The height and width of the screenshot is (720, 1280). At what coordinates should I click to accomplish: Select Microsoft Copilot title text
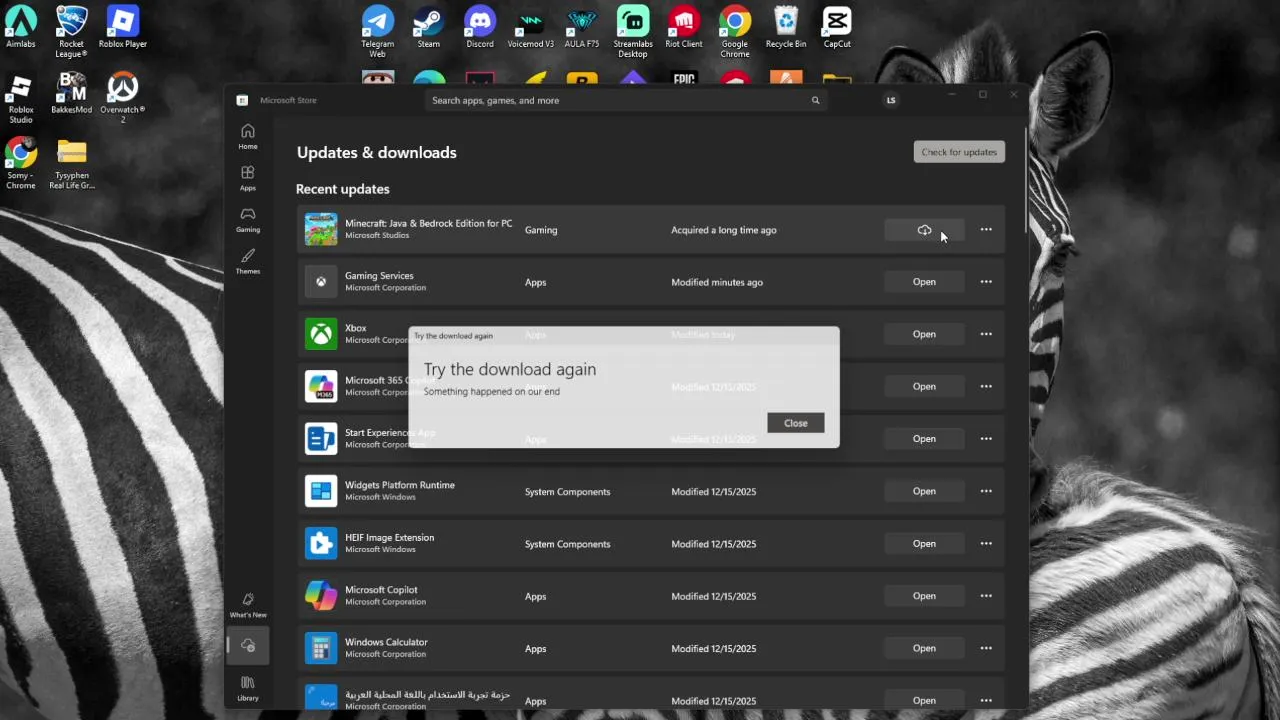click(381, 590)
